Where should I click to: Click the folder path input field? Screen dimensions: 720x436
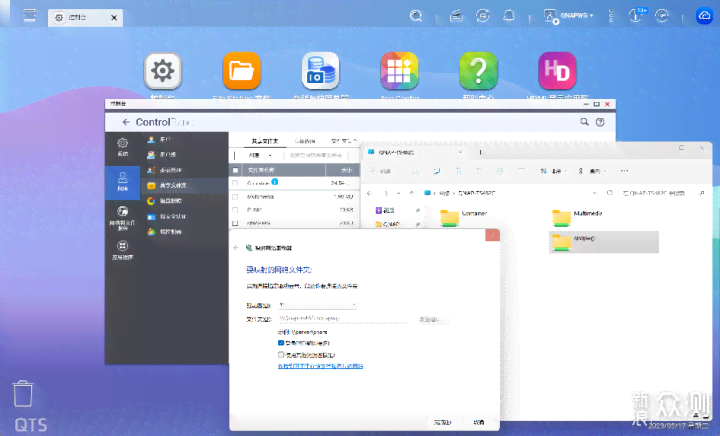pos(343,319)
